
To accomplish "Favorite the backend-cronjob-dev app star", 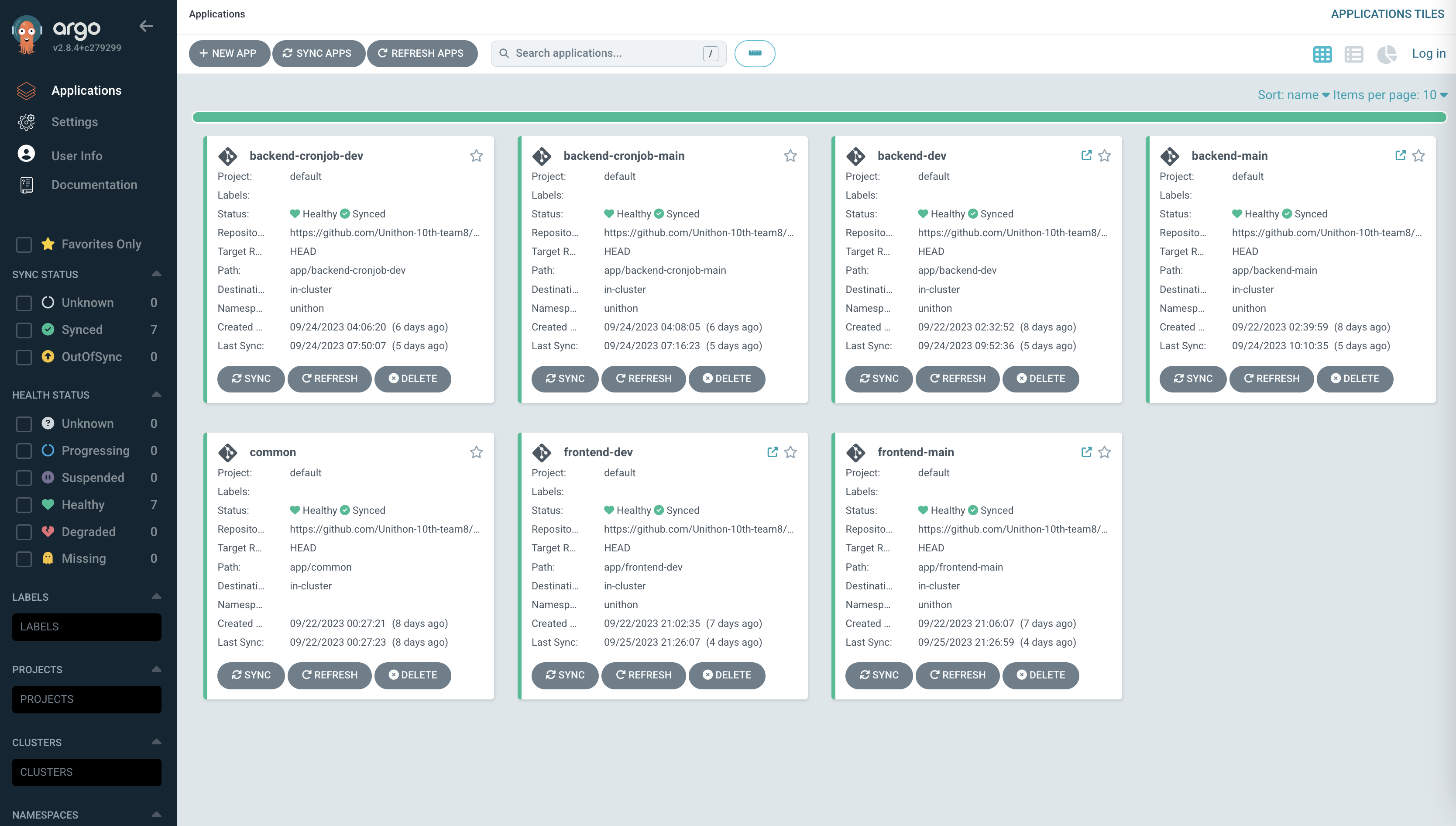I will [476, 155].
